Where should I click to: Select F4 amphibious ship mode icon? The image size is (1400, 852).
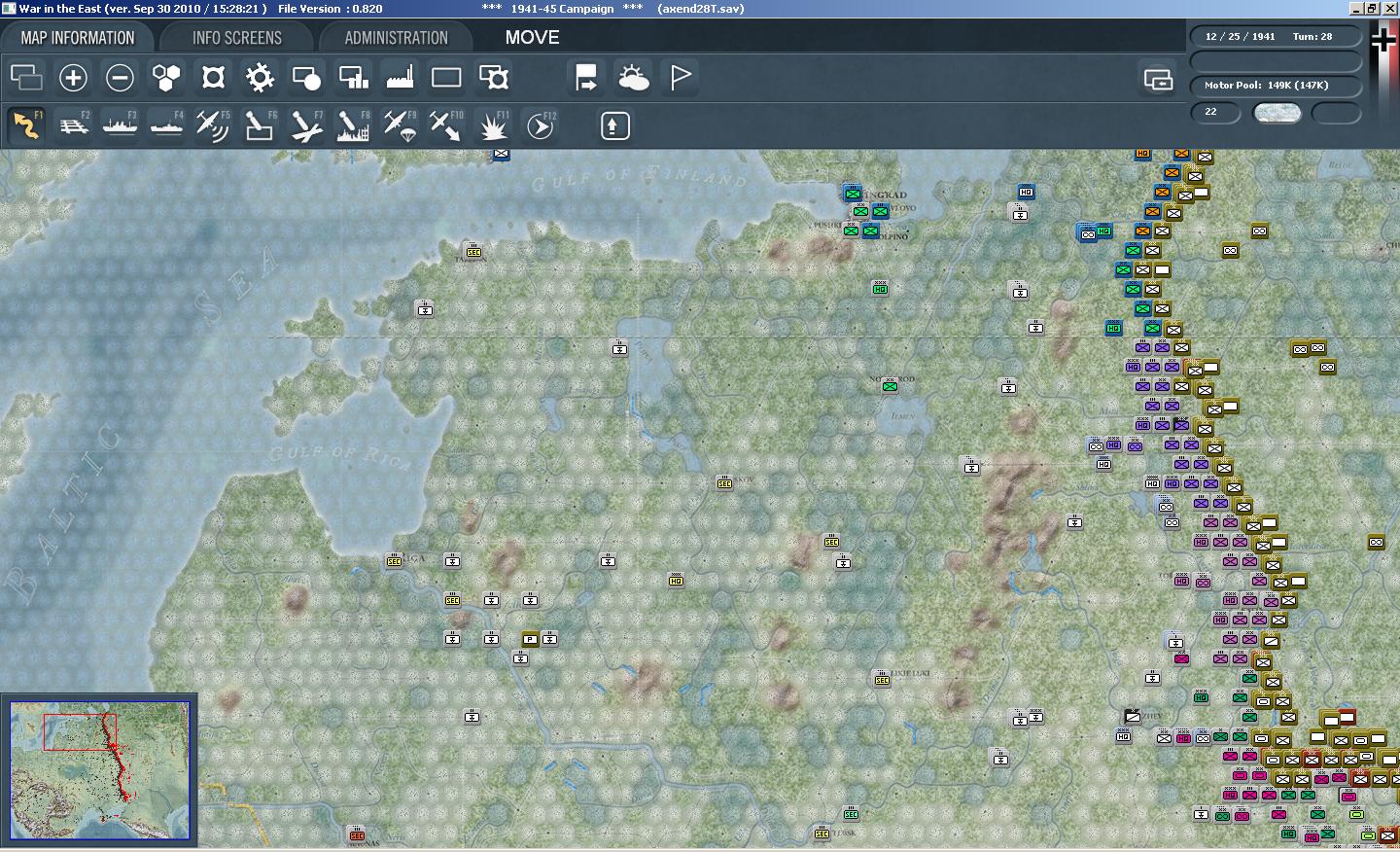click(x=166, y=125)
